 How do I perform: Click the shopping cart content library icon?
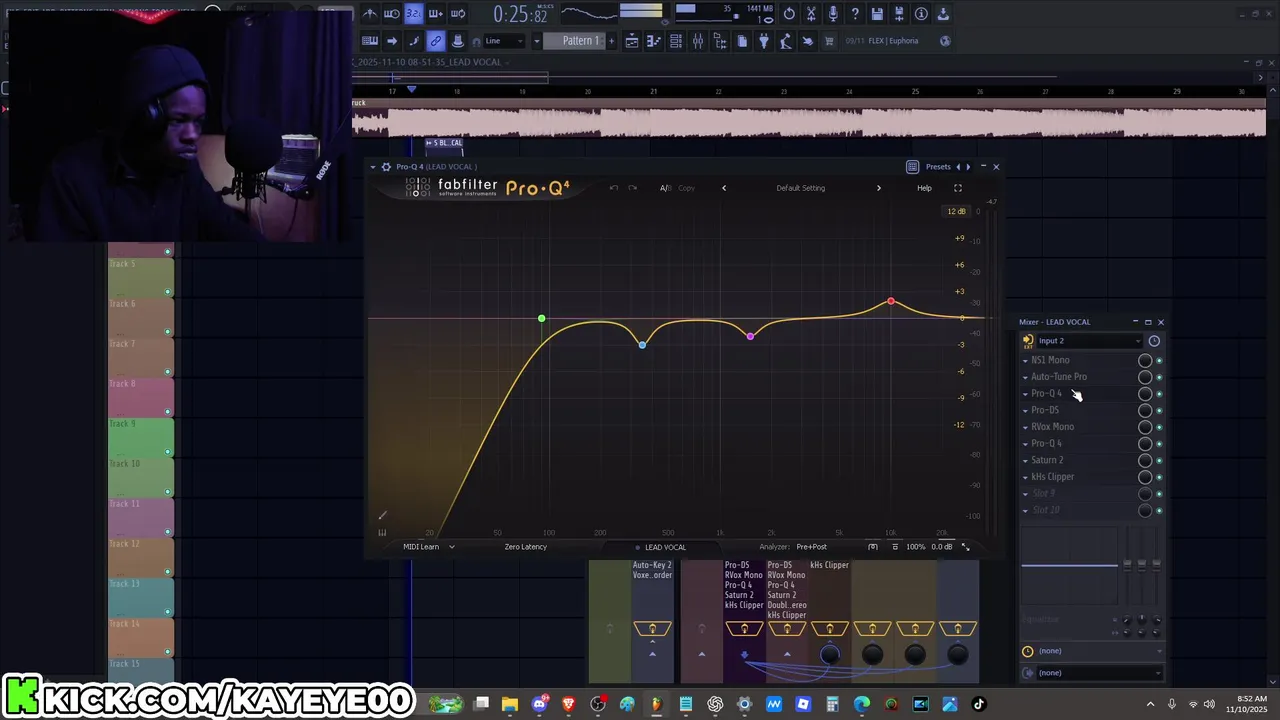coord(828,41)
